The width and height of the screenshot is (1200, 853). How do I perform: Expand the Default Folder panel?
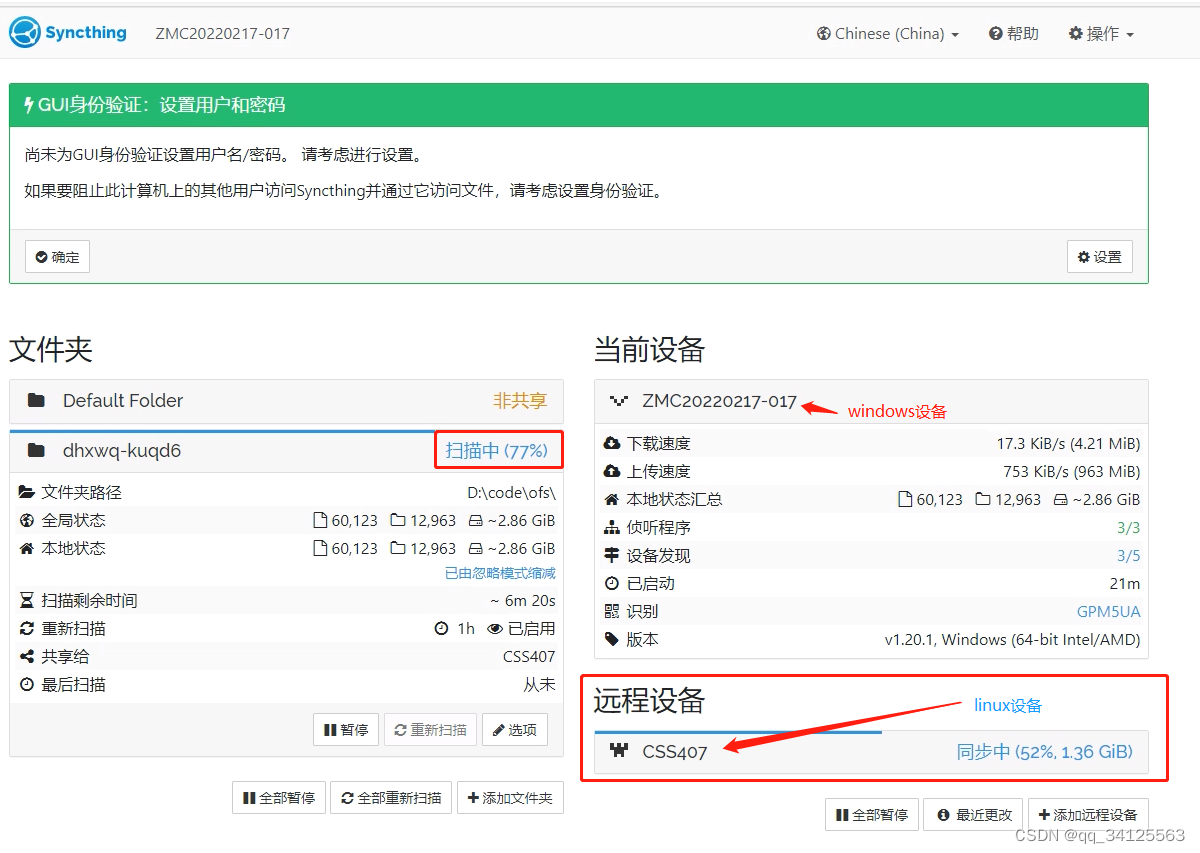286,401
